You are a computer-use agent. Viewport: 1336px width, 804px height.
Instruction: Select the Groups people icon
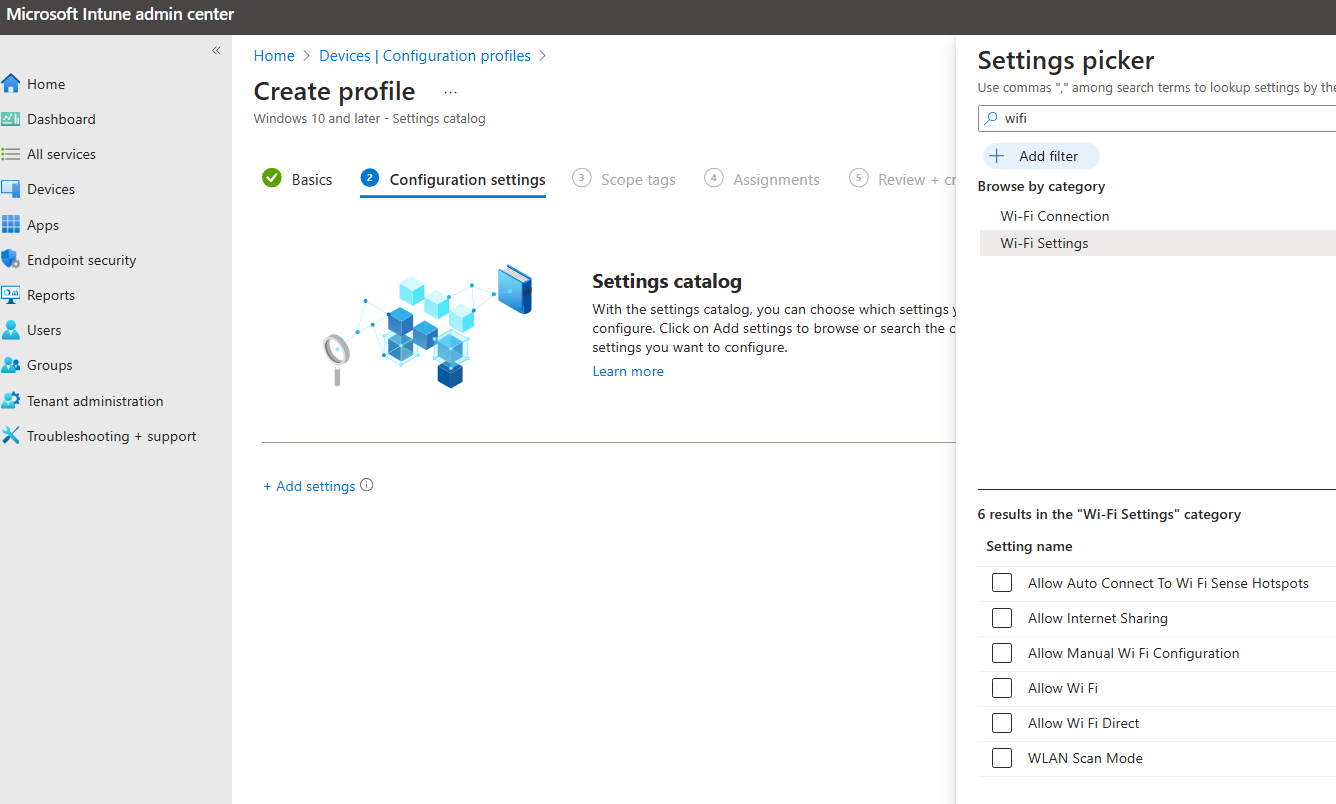(x=11, y=365)
